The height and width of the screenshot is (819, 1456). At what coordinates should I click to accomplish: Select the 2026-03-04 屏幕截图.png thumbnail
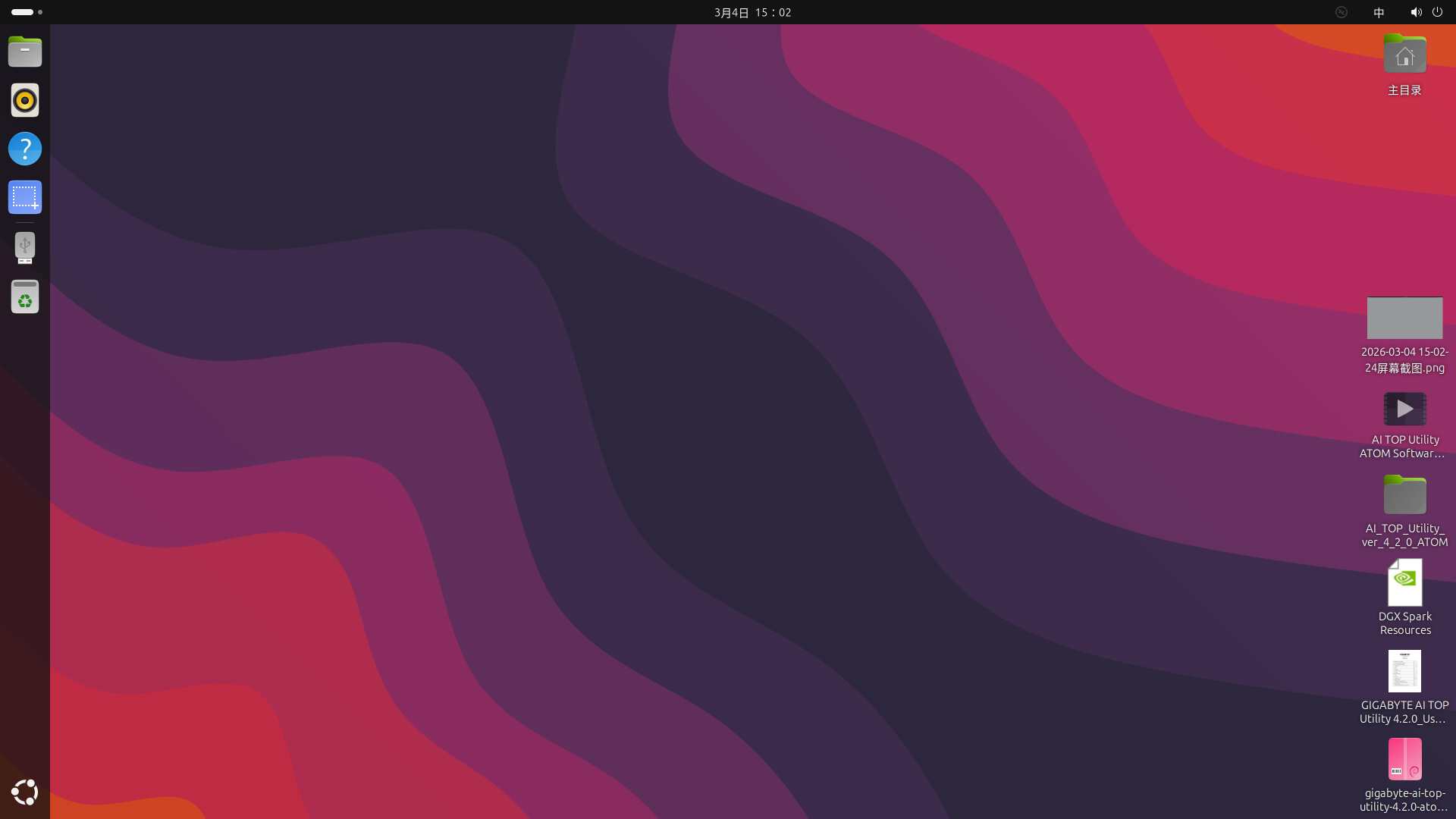tap(1404, 318)
